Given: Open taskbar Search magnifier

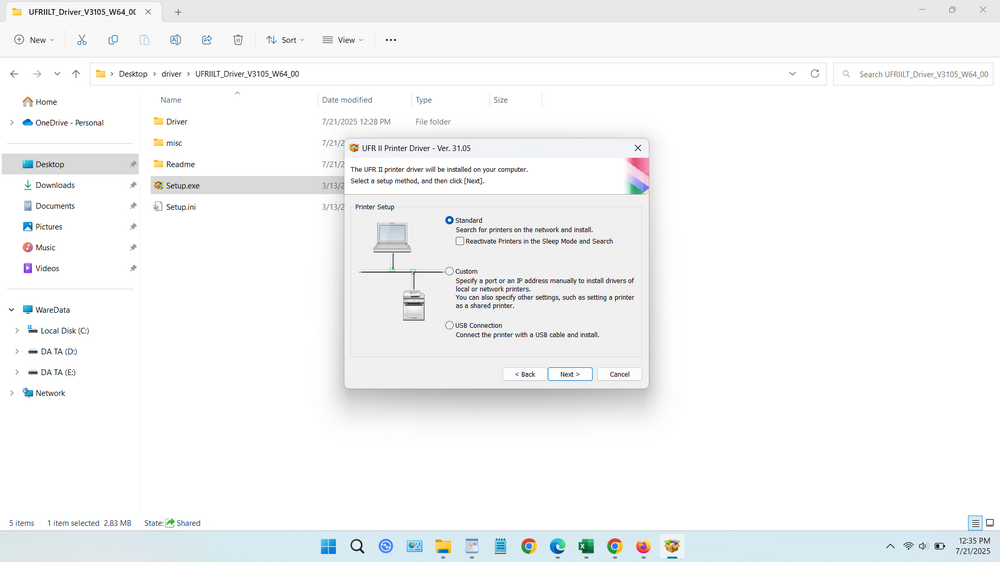Looking at the screenshot, I should 357,546.
